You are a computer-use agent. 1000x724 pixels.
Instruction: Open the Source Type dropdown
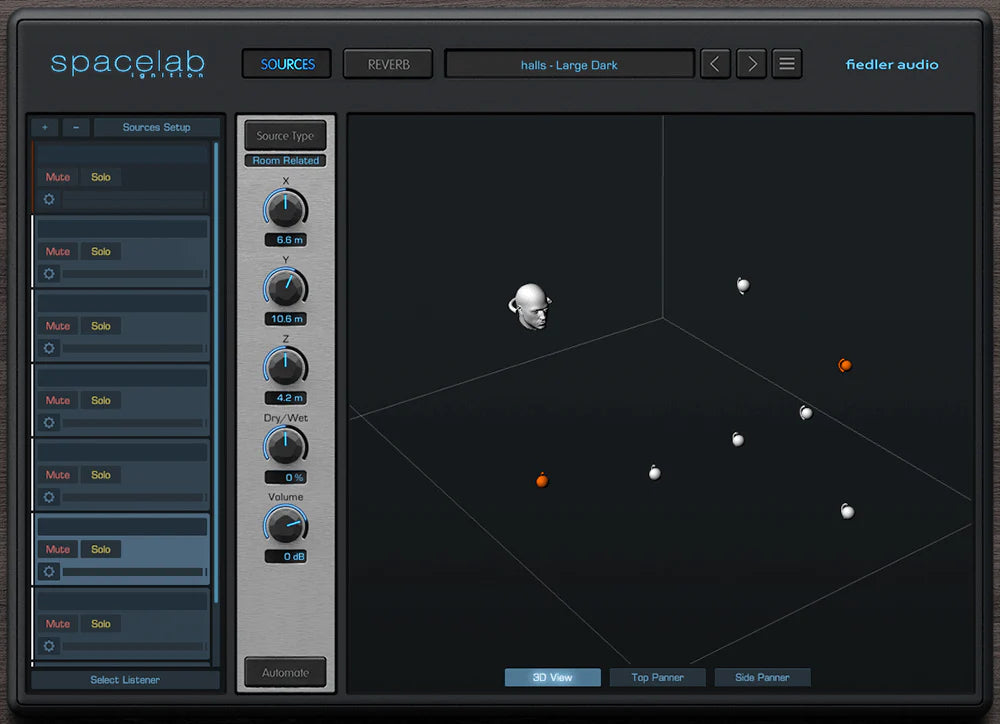(x=285, y=136)
